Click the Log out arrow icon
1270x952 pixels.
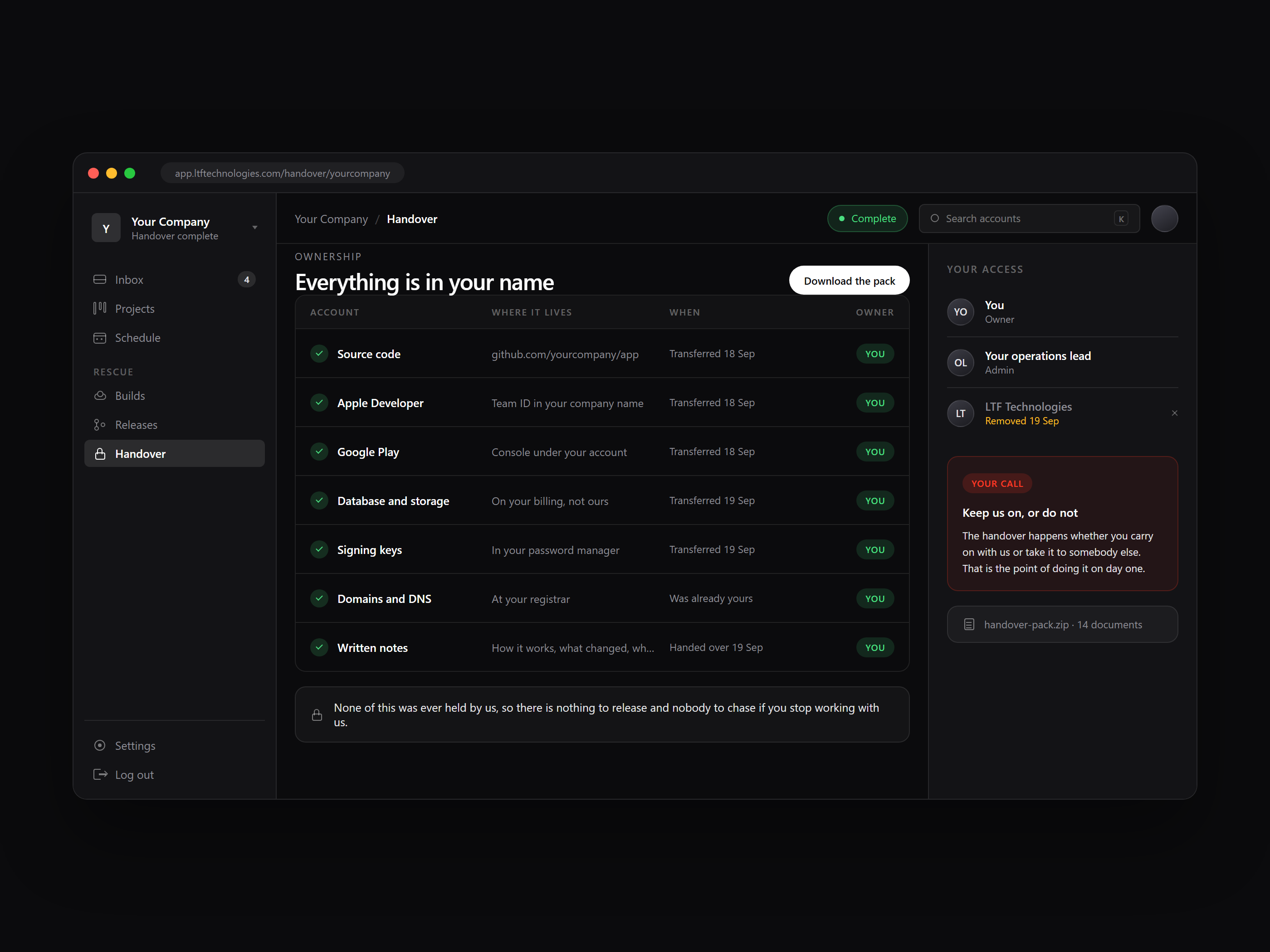pyautogui.click(x=101, y=775)
